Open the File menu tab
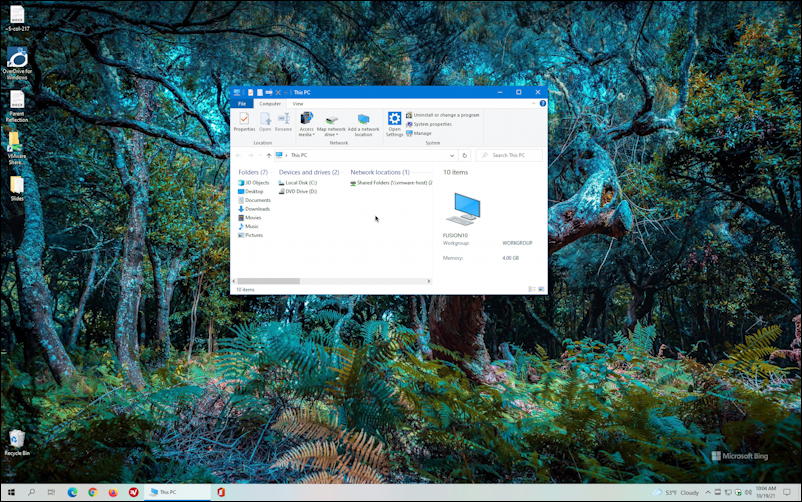The image size is (802, 502). coord(241,103)
